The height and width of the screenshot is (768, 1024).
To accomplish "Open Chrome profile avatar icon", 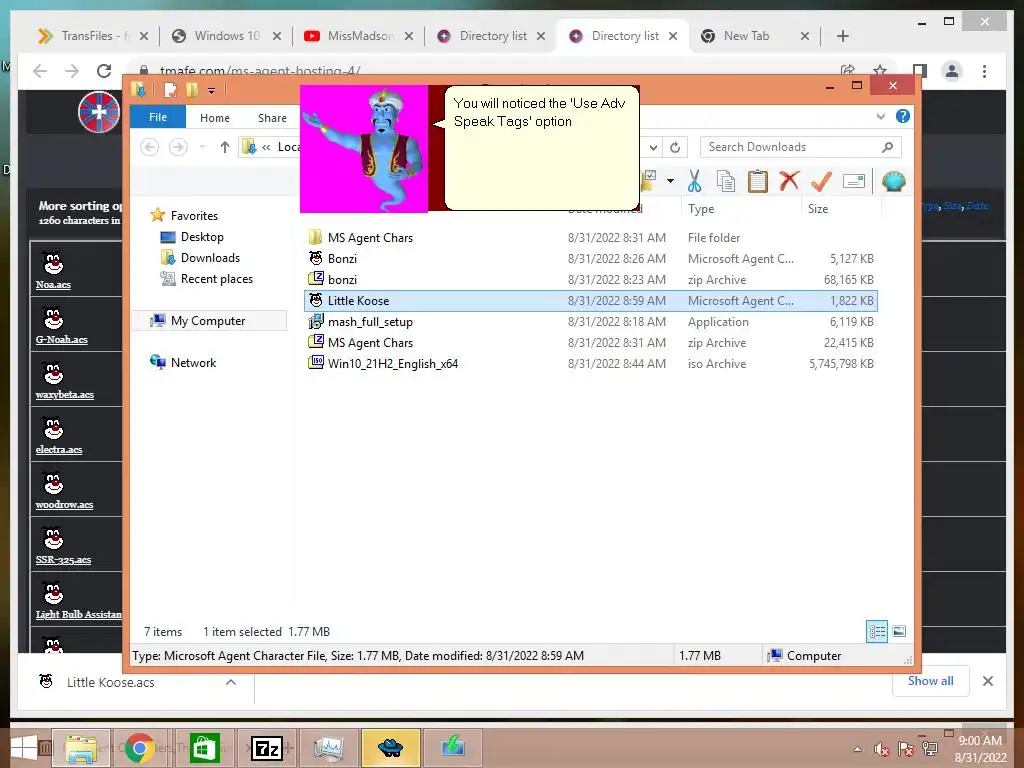I will (x=952, y=71).
